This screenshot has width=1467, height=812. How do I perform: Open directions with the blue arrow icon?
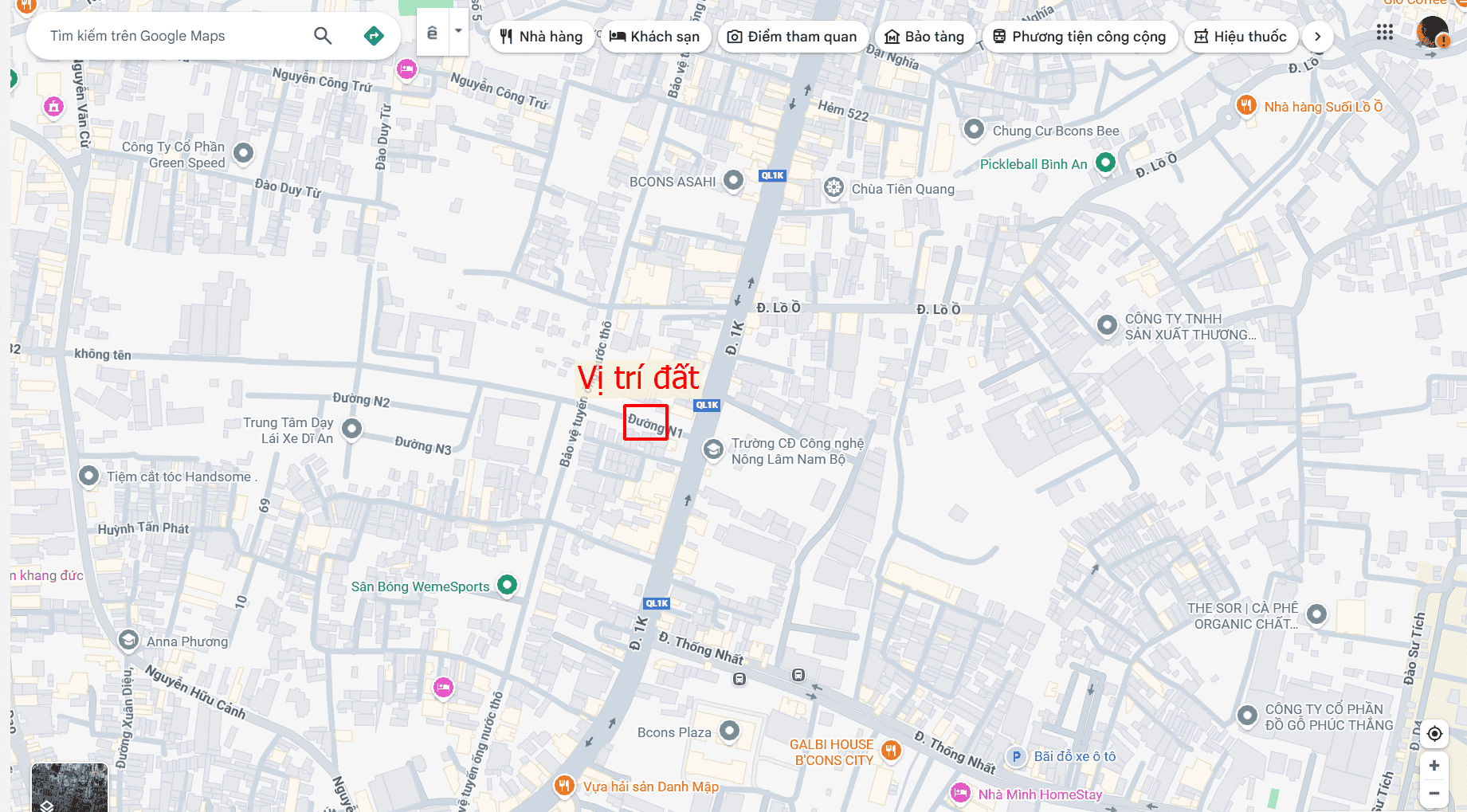point(374,36)
